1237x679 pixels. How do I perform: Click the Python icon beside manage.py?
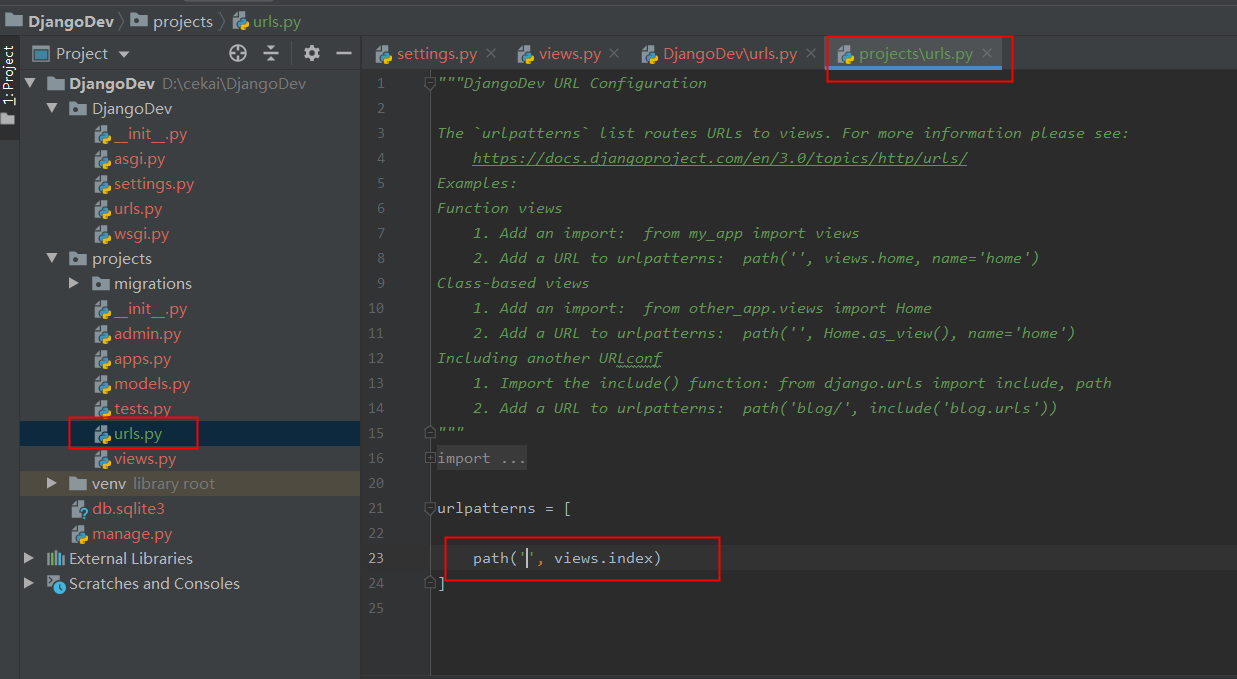(80, 534)
